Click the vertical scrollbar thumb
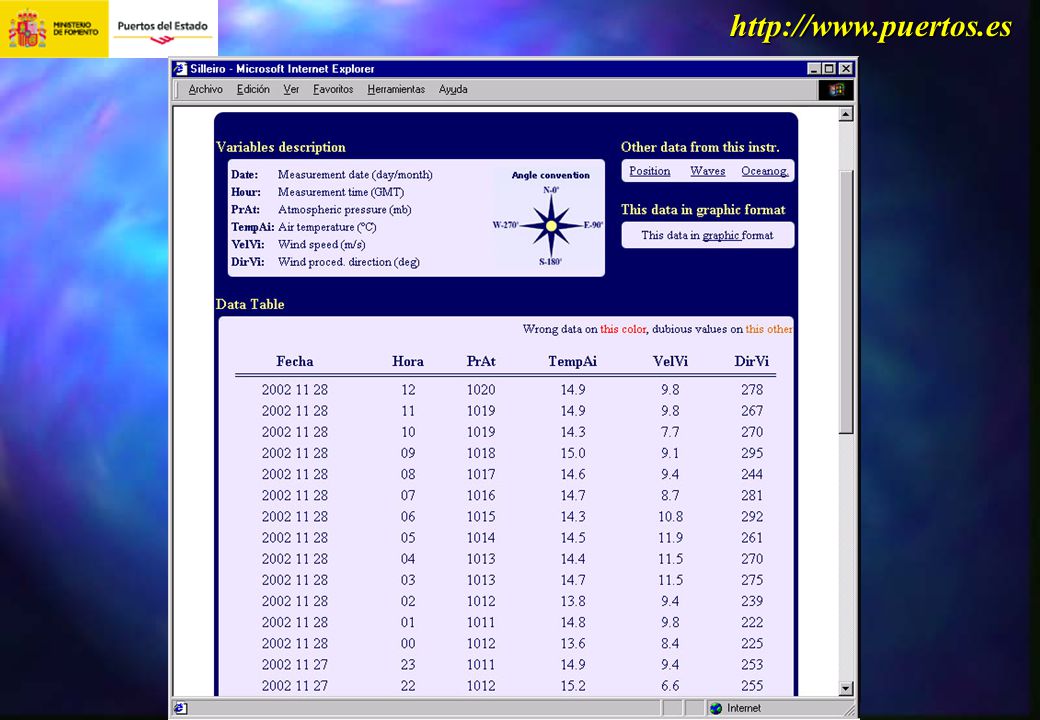 click(846, 302)
